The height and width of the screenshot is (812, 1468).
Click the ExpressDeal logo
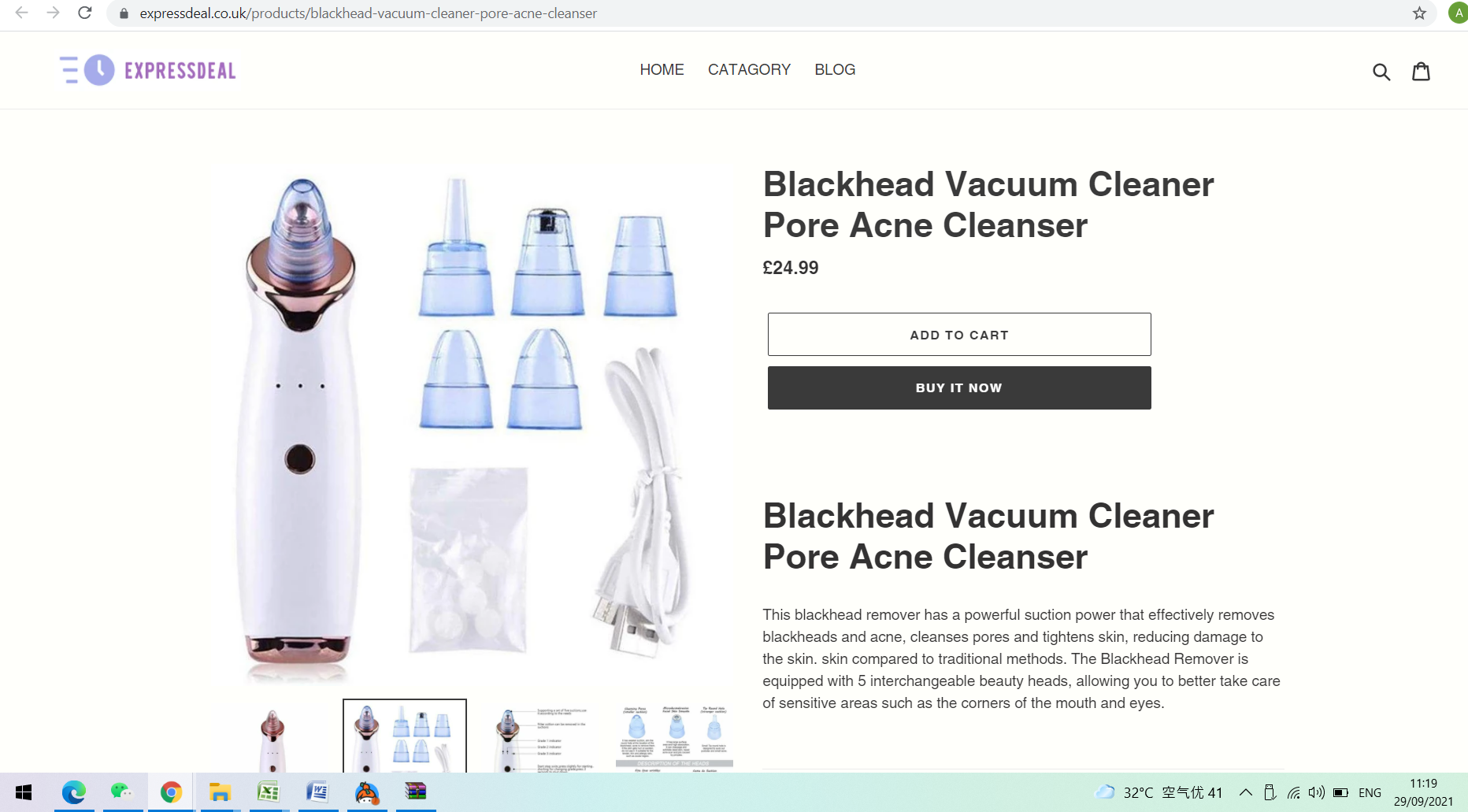(148, 70)
